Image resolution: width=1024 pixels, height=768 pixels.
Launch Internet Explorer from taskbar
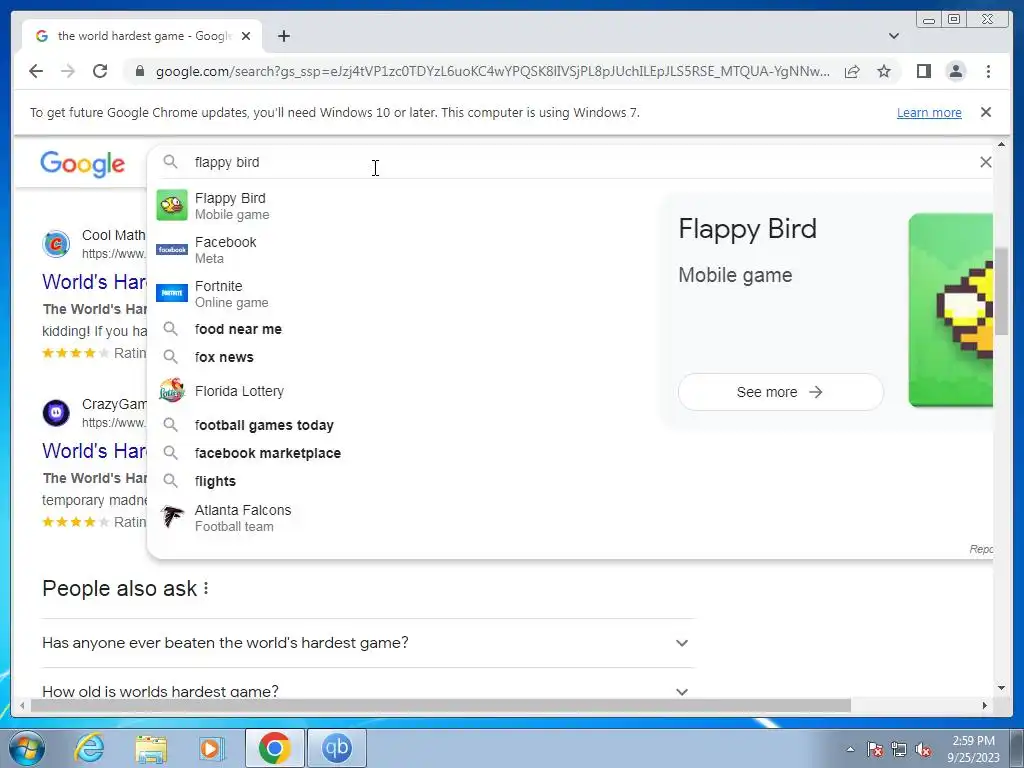(x=89, y=748)
